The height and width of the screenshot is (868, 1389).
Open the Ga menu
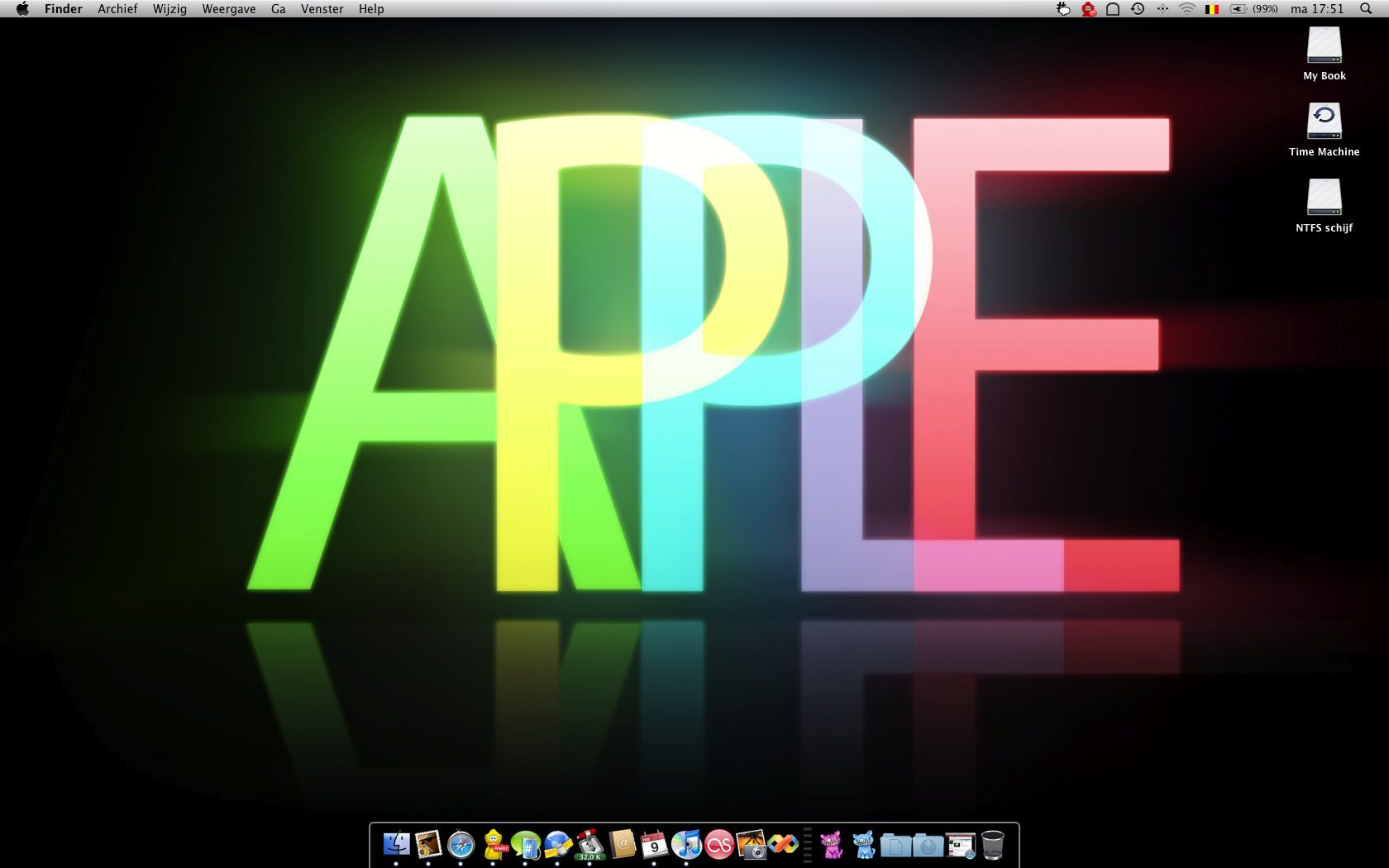click(x=279, y=9)
